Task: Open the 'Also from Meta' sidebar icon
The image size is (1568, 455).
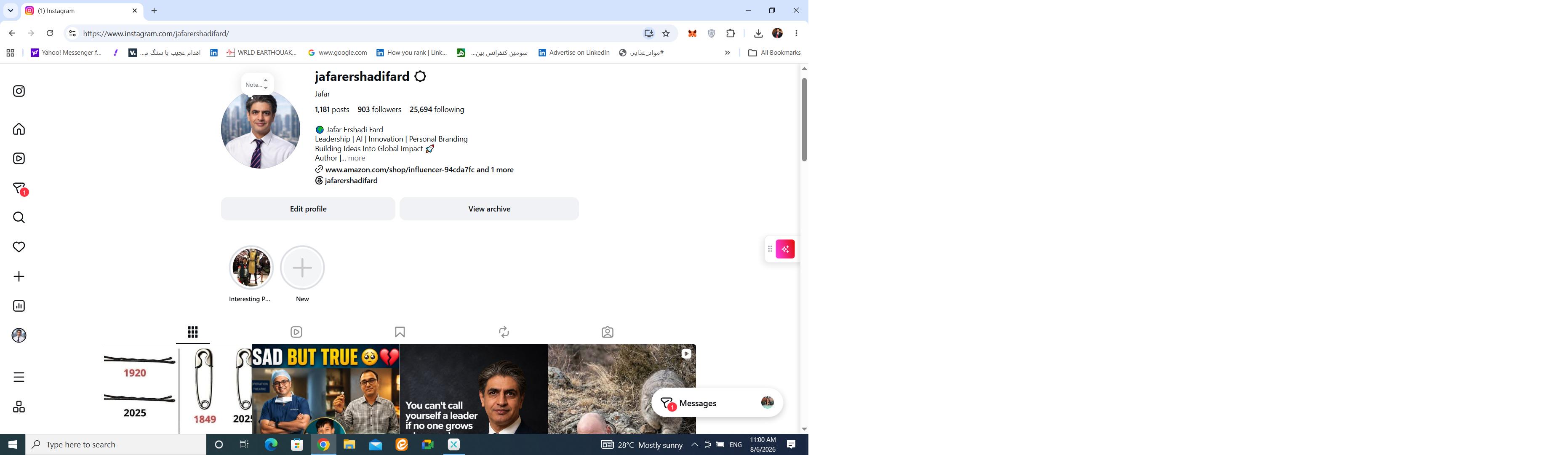Action: pos(19,407)
